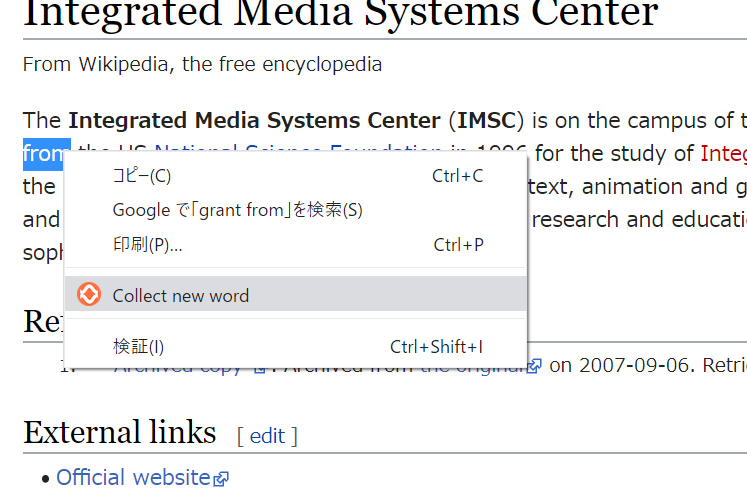The width and height of the screenshot is (747, 503).
Task: Click the orange Collect new word icon
Action: point(89,294)
